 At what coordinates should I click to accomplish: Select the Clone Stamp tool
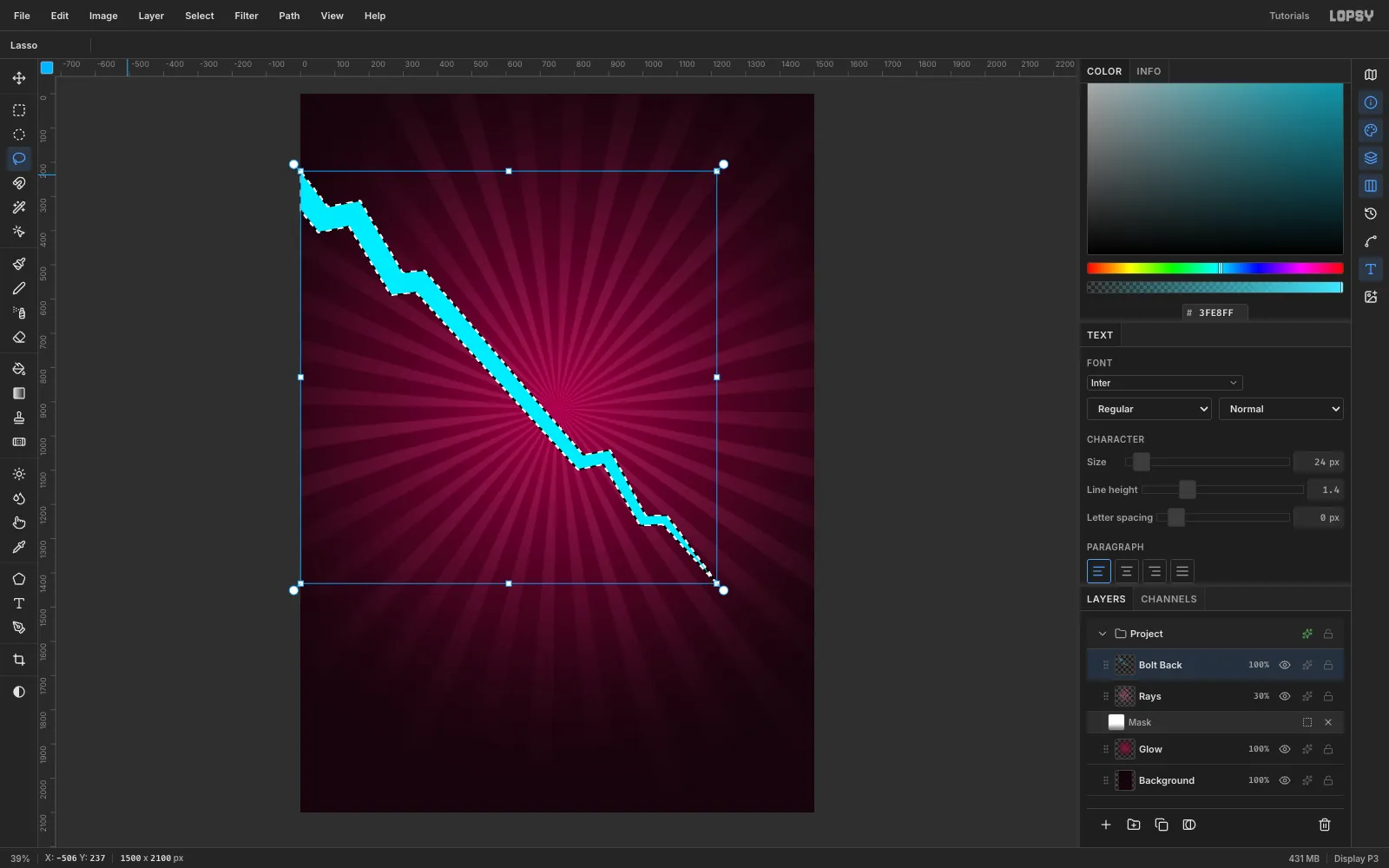pos(19,418)
